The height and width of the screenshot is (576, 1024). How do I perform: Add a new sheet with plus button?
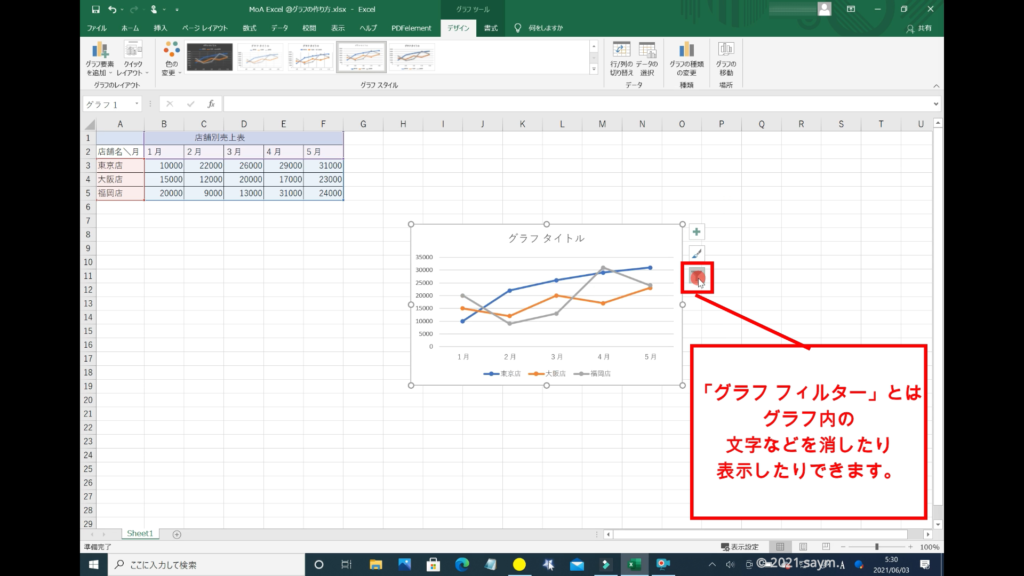coord(177,534)
